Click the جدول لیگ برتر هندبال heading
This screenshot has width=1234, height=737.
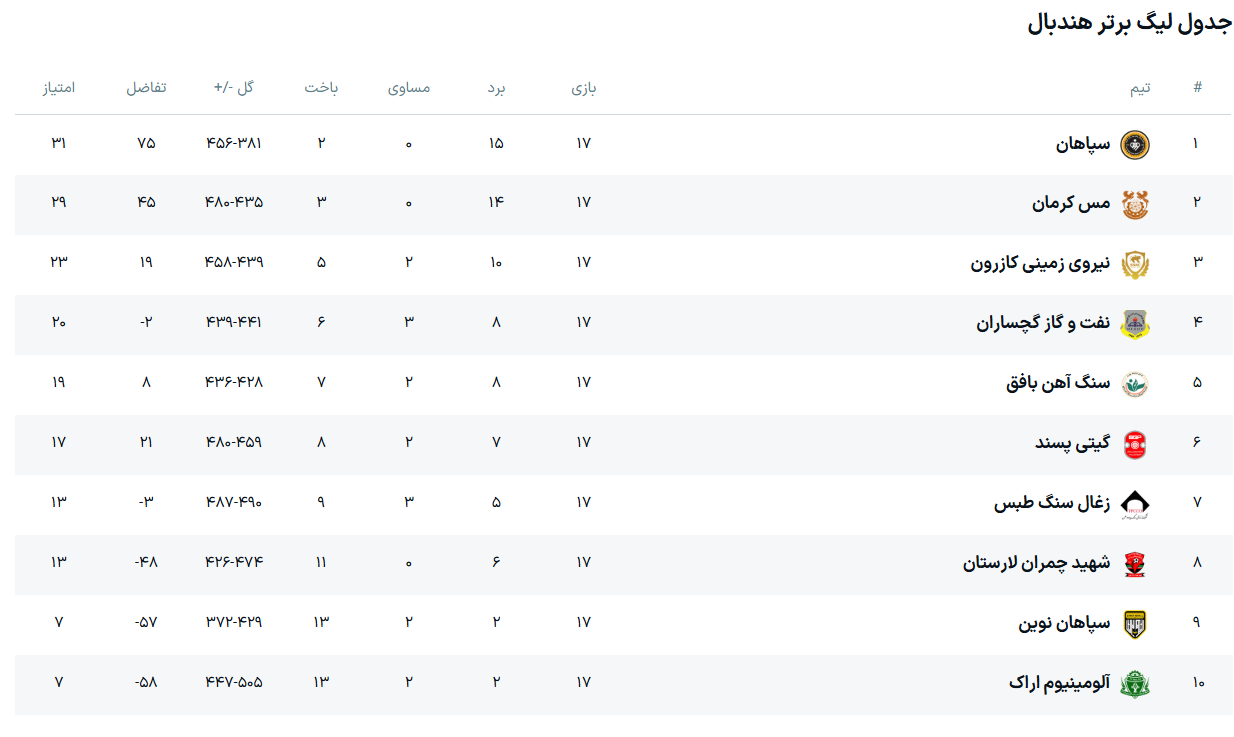click(1129, 23)
